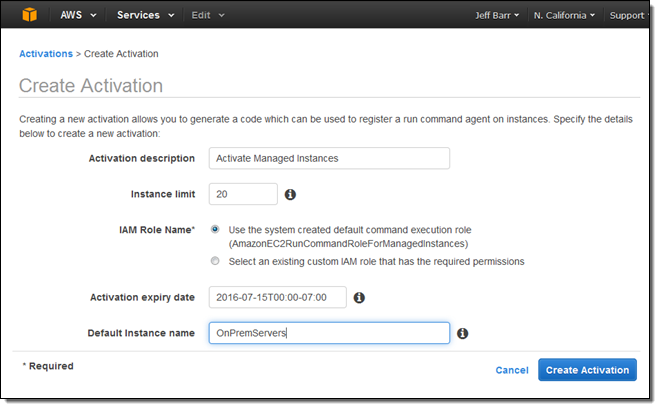Click info icon beside Default Instance name
The height and width of the screenshot is (409, 660).
click(x=463, y=333)
